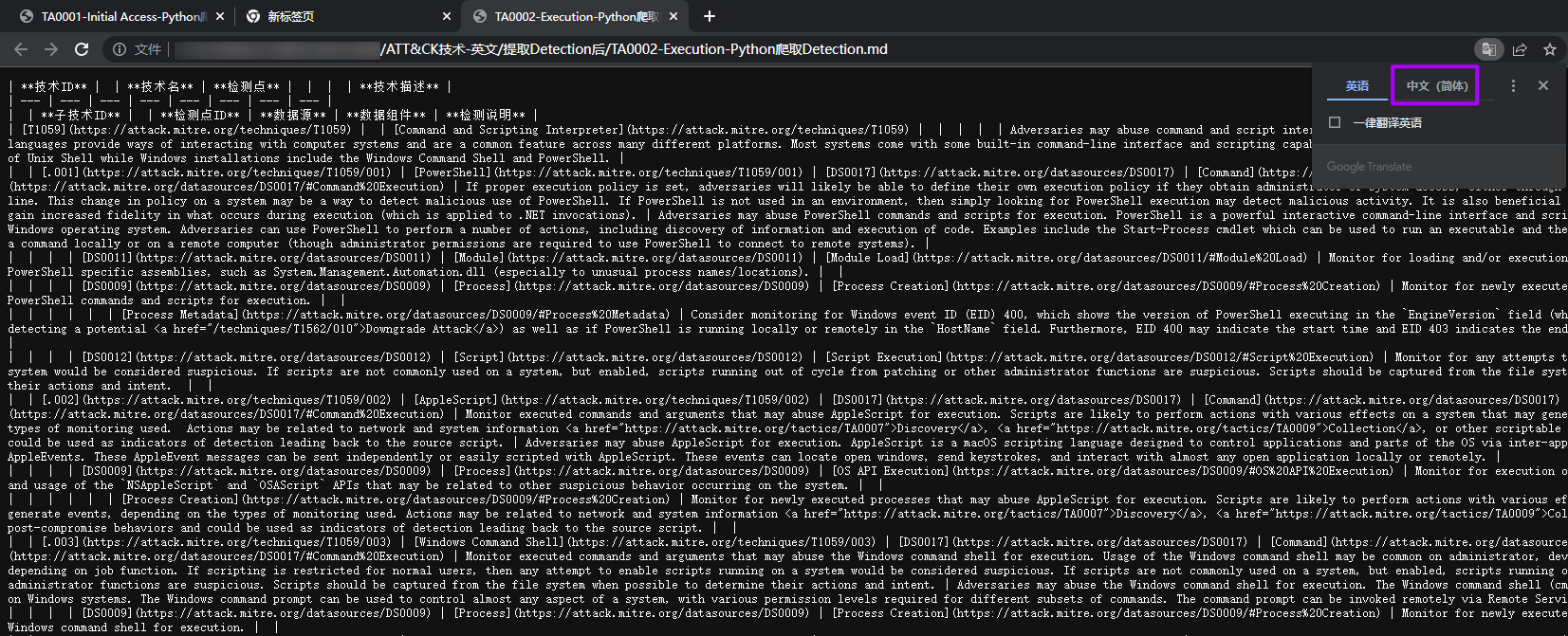Select the 英语 tab in translate popup
This screenshot has height=636, width=1568.
point(1357,85)
